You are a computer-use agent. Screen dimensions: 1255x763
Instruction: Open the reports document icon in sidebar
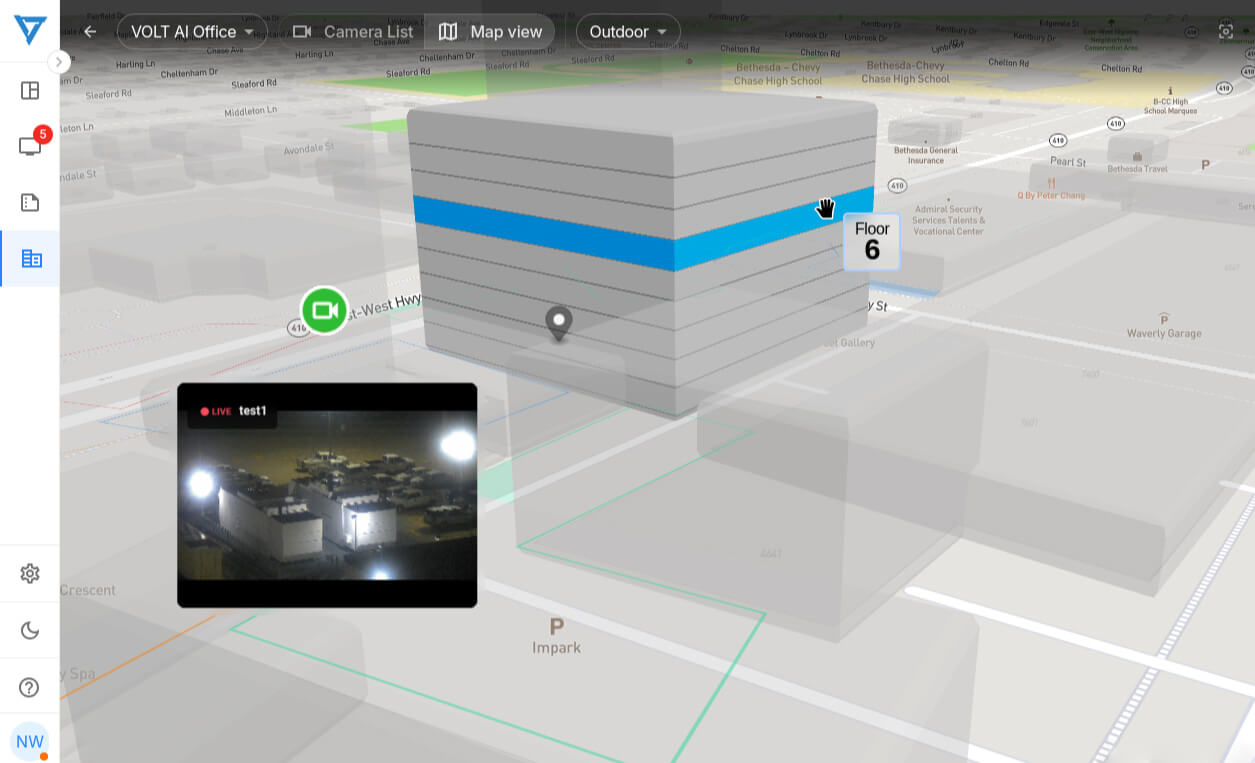click(x=30, y=202)
